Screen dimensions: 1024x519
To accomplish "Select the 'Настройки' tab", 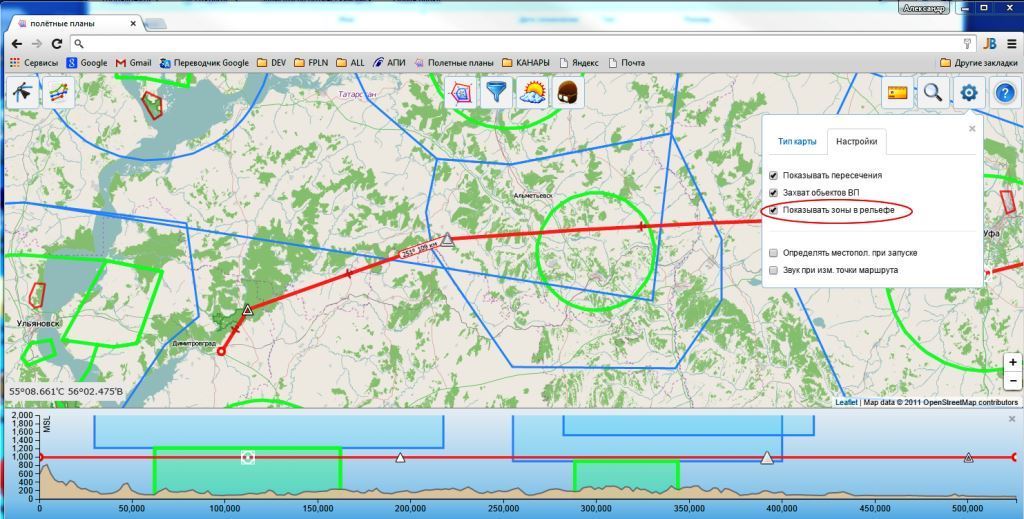I will point(857,142).
